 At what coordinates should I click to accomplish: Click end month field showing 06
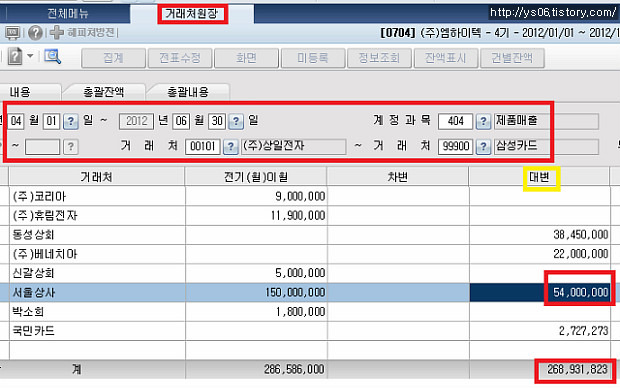click(181, 121)
